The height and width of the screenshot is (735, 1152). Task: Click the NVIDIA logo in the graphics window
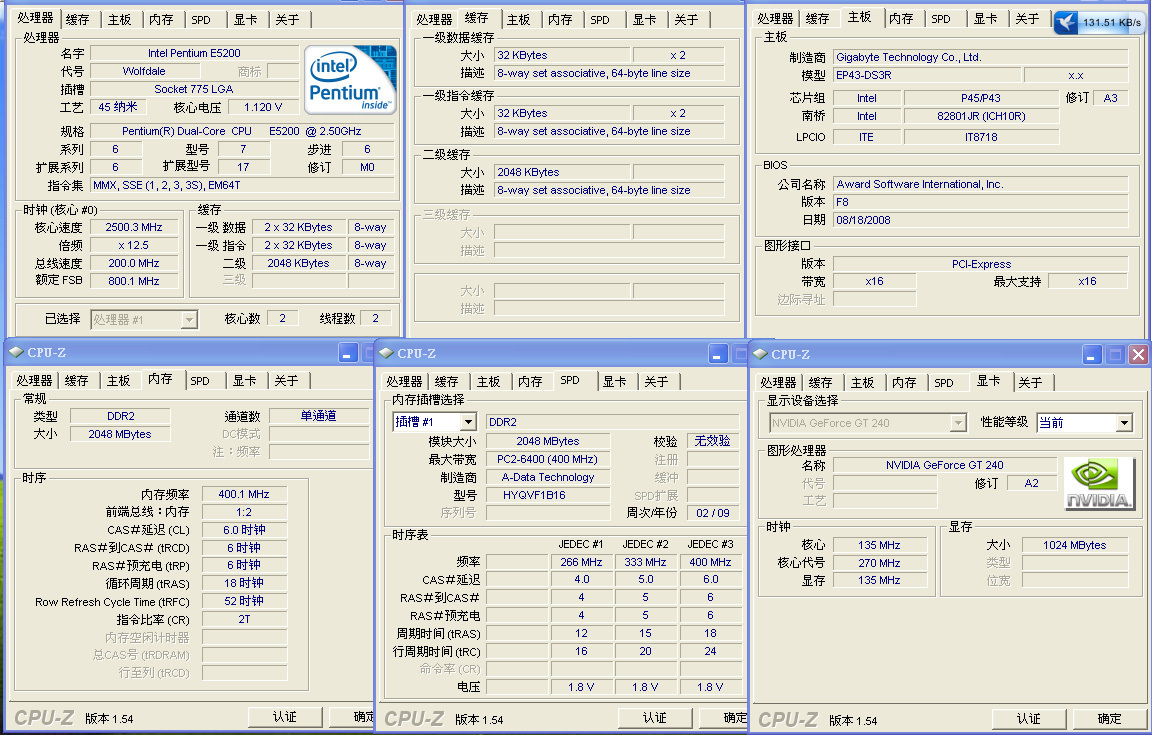[x=1099, y=484]
